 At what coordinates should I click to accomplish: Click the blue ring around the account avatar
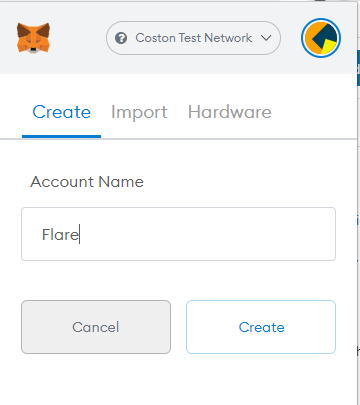(x=321, y=19)
